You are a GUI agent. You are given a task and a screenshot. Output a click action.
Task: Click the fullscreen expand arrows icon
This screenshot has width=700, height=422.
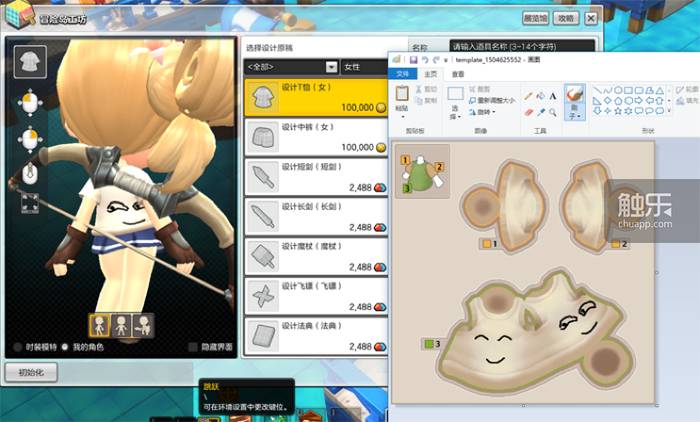[30, 203]
